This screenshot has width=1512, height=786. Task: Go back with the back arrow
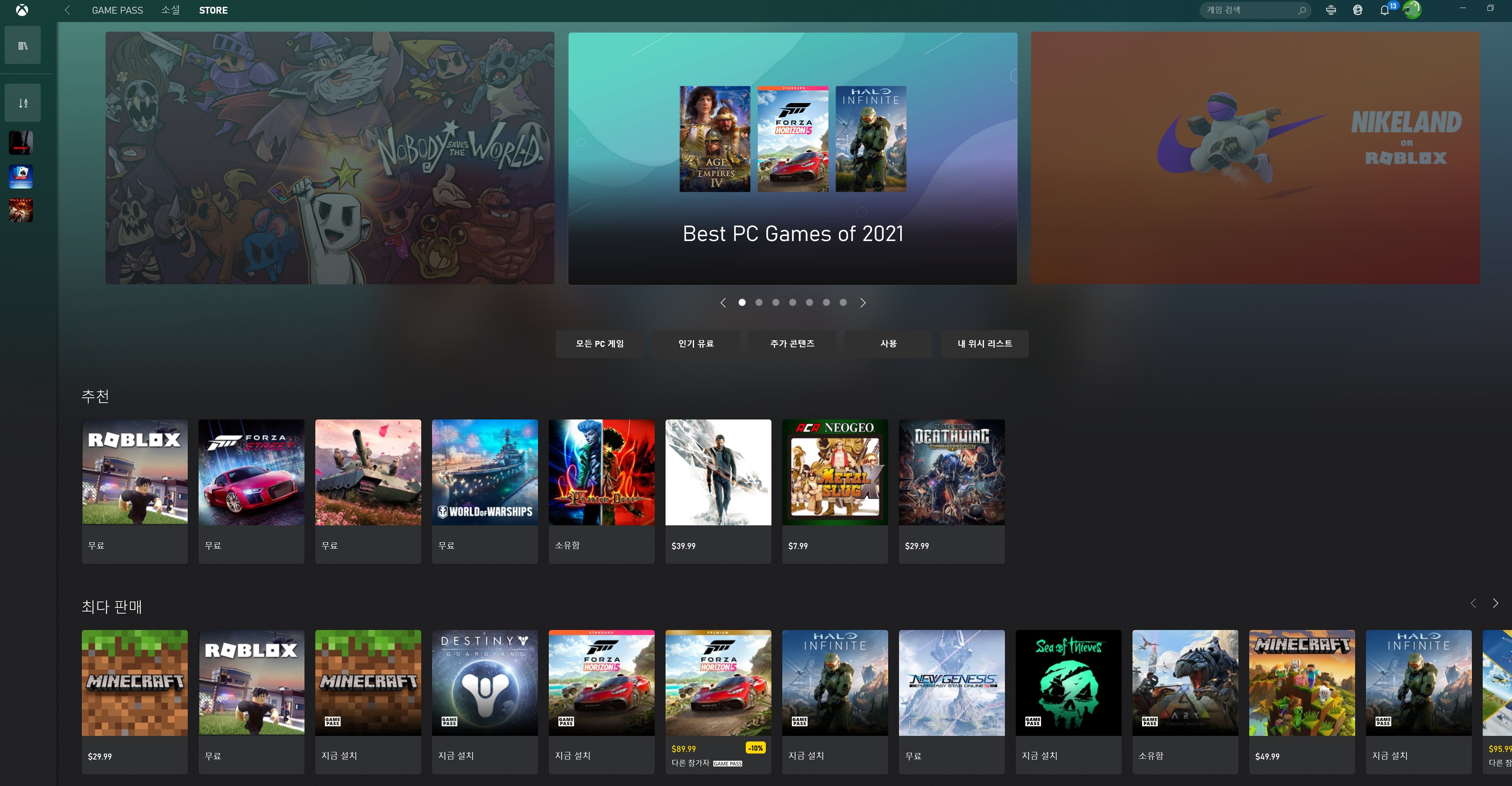(67, 10)
